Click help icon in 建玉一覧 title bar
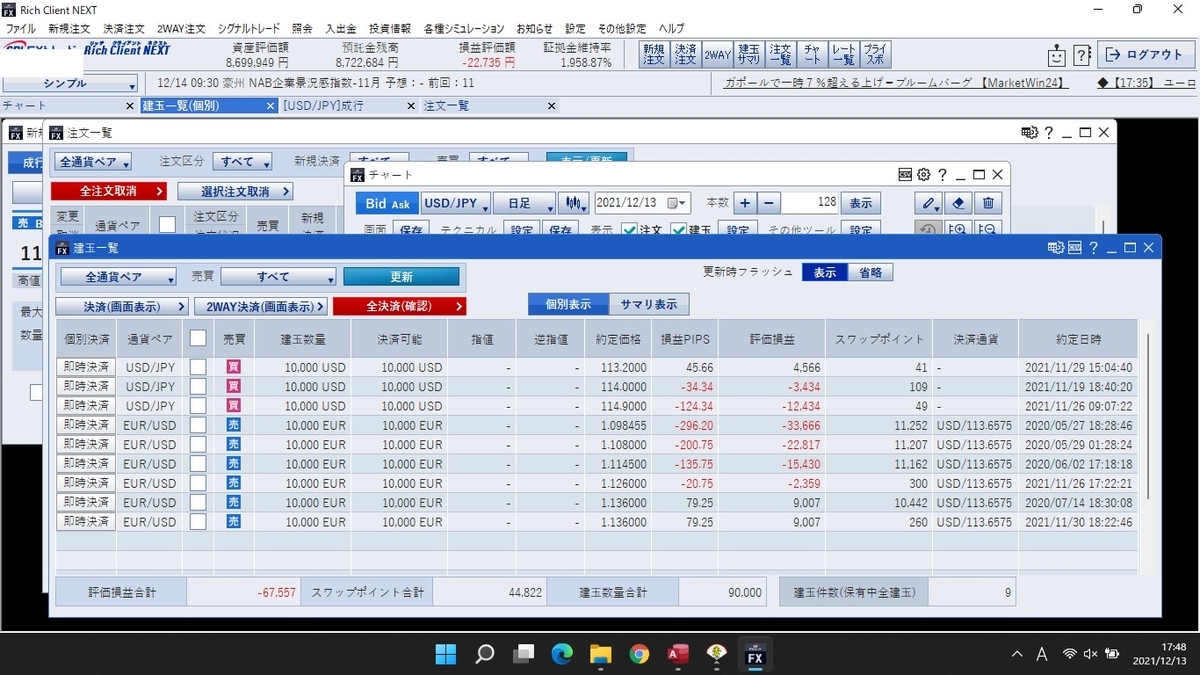1200x675 pixels. 1094,247
